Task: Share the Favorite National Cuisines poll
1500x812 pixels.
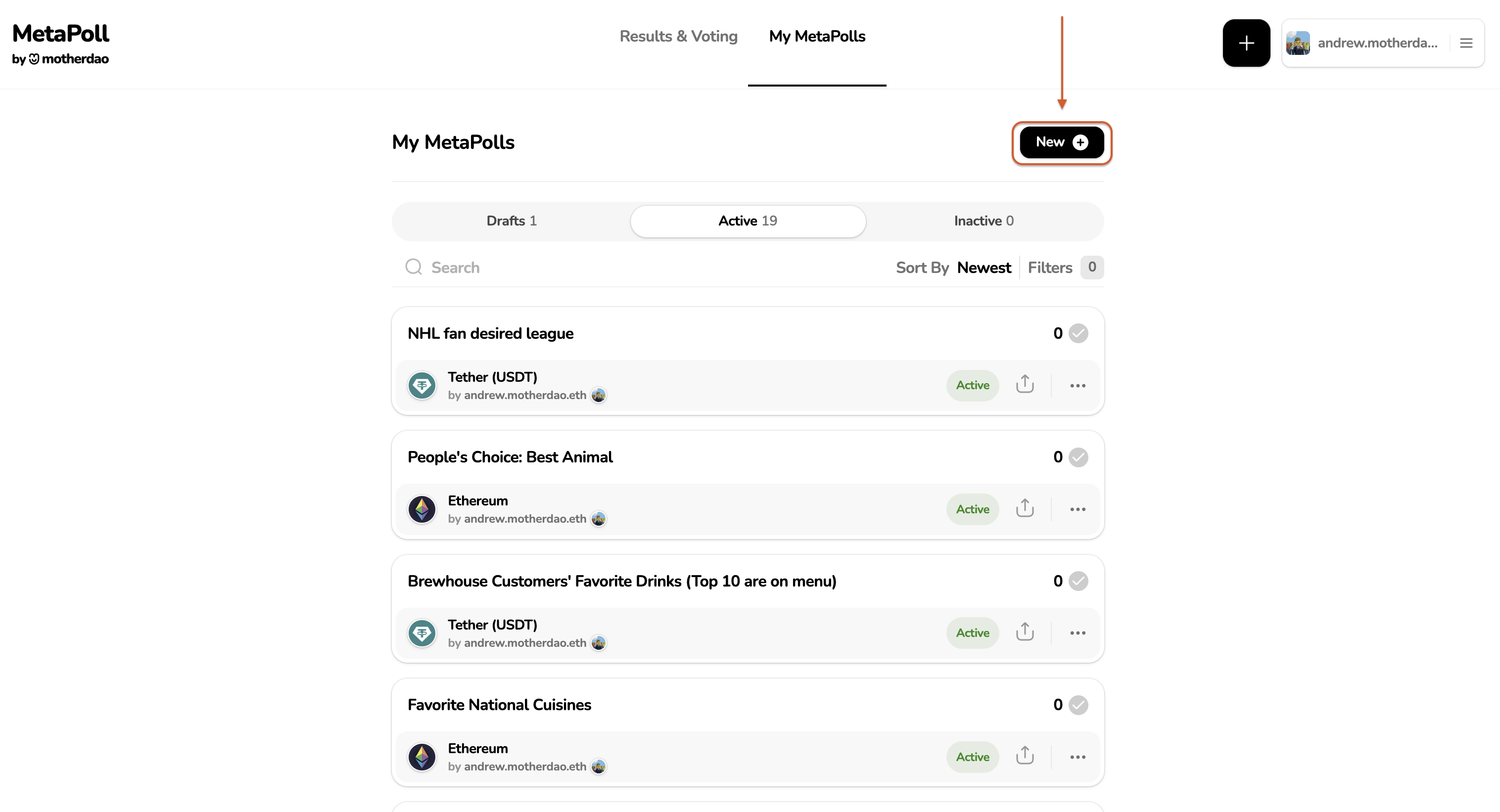Action: (1024, 756)
